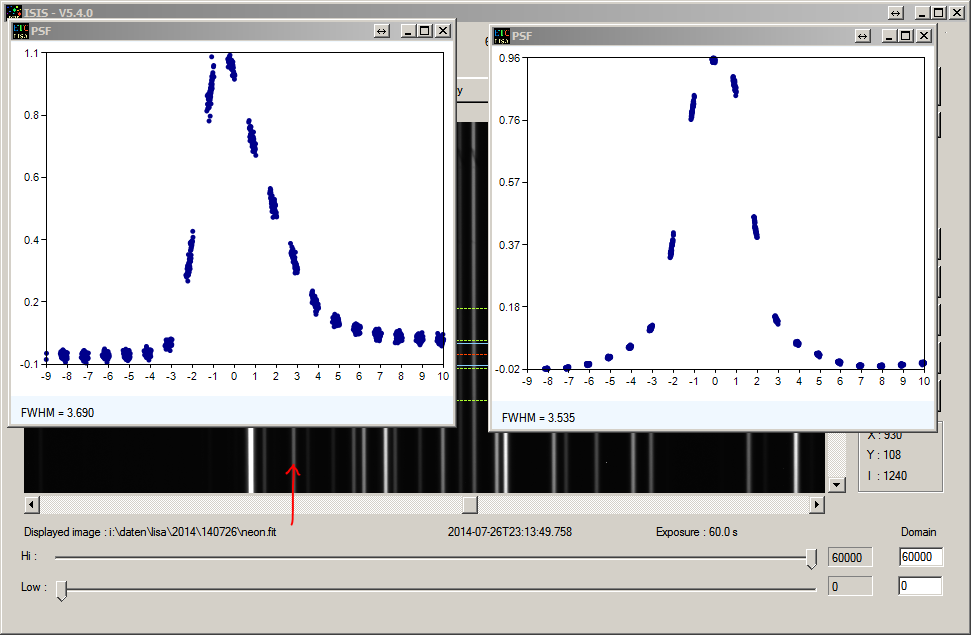Maximize the main ISIS window
Screen dimensions: 971x635
pos(938,13)
